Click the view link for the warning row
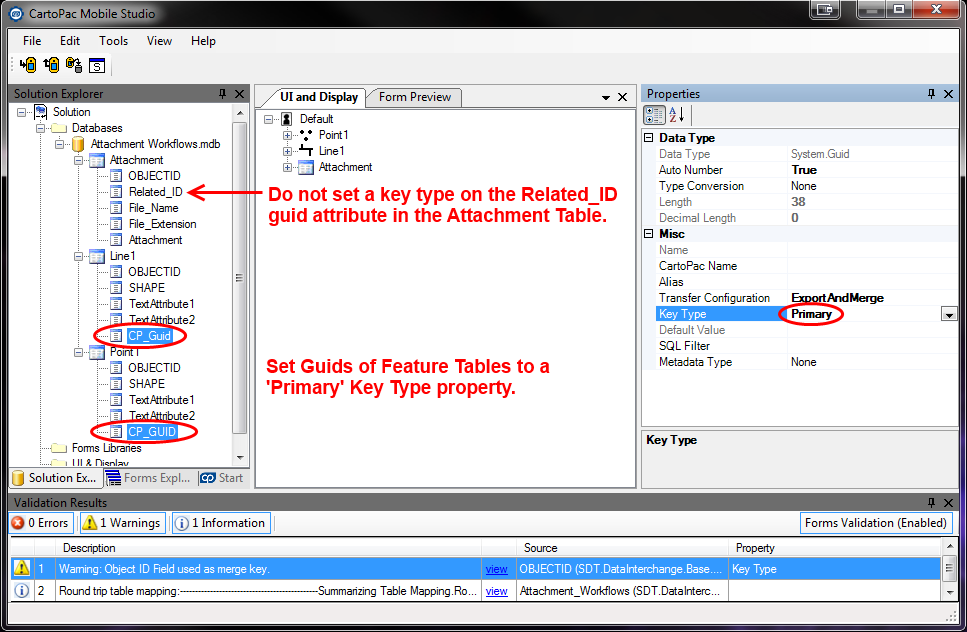 point(496,568)
